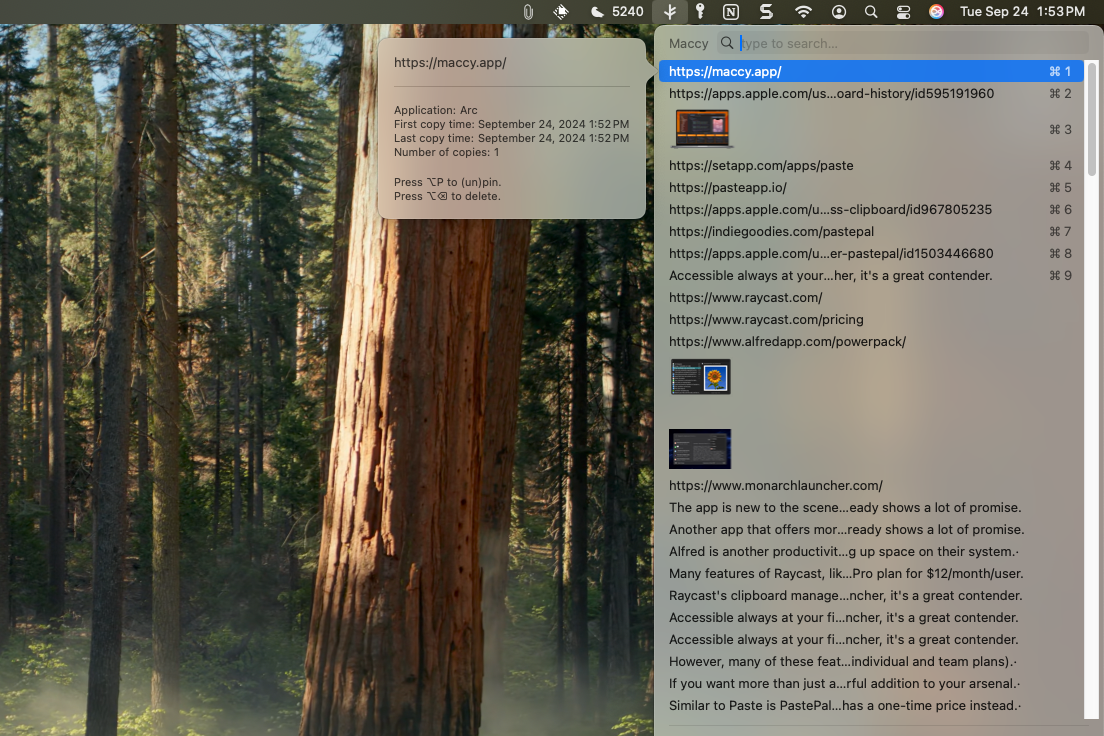Select 'Similar to Paste is PastePal' entry
The image size is (1104, 736).
click(x=871, y=705)
